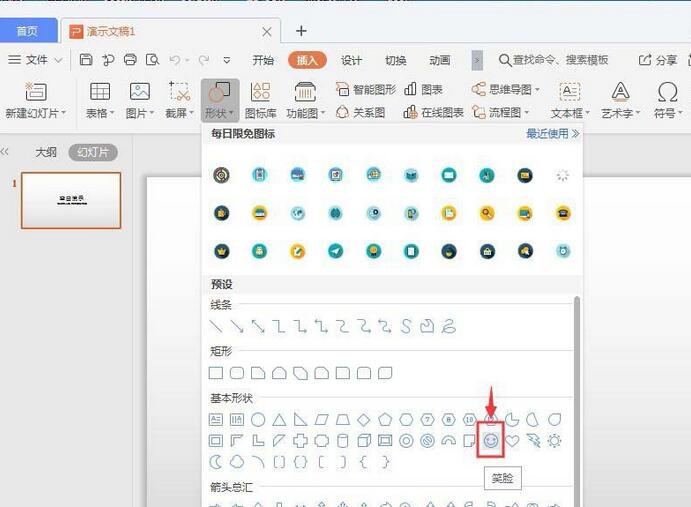Open the 图片 picture dropdown
The width and height of the screenshot is (691, 507).
(x=140, y=101)
